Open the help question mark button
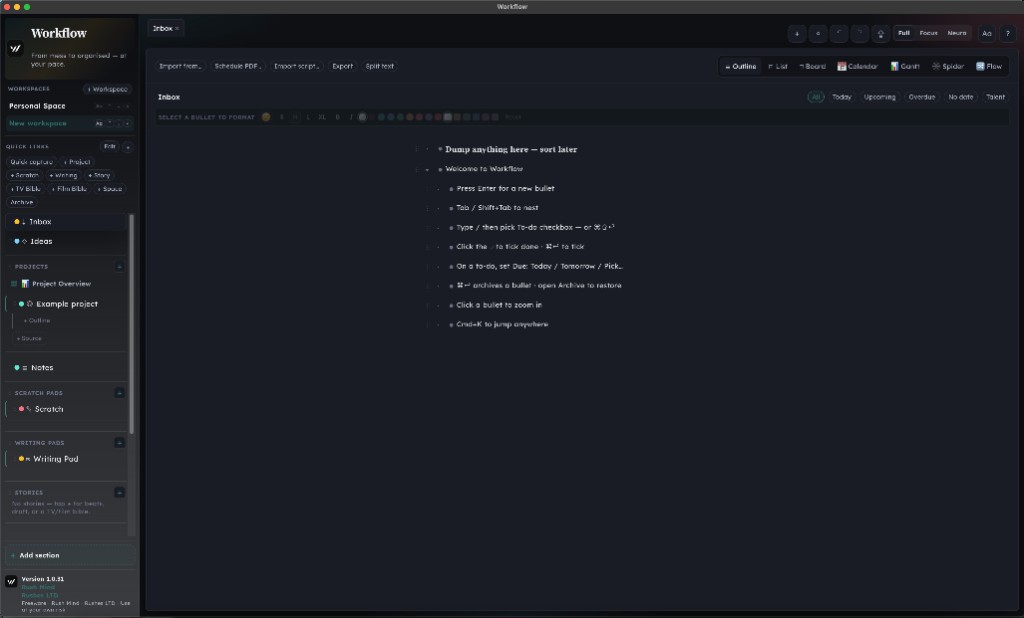 pyautogui.click(x=1008, y=33)
